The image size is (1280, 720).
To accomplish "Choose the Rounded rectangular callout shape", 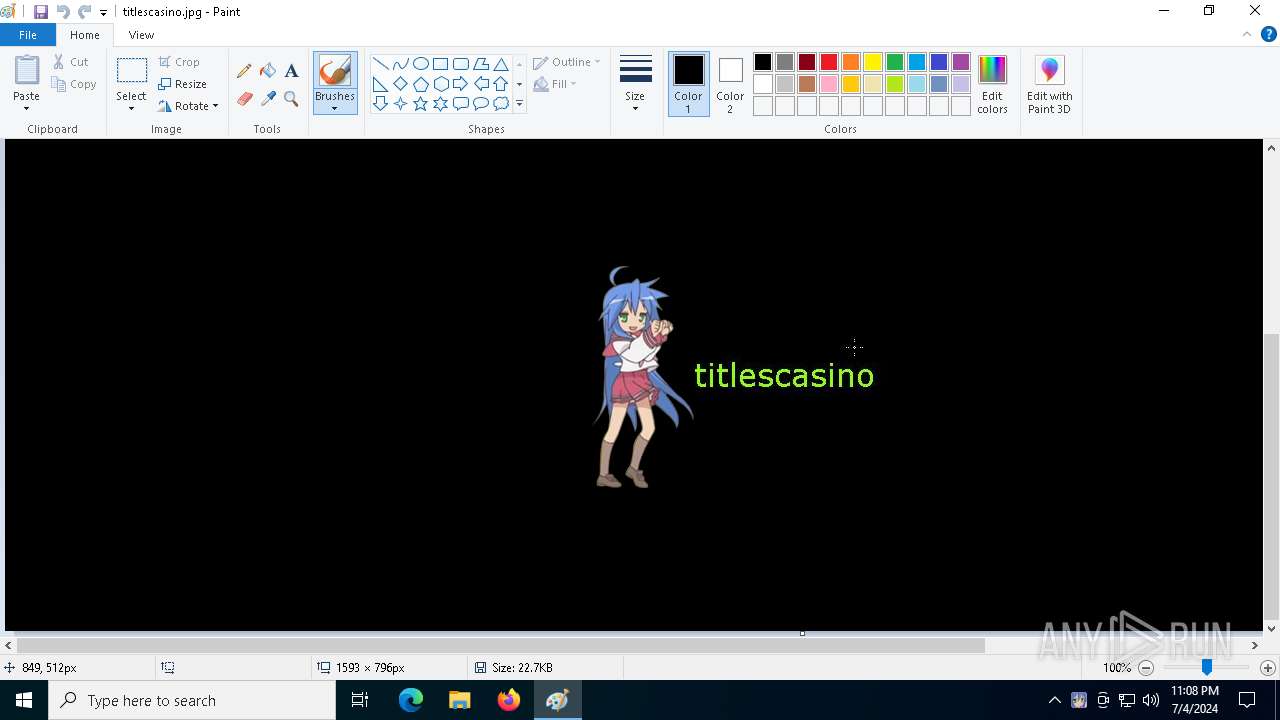I will [x=460, y=104].
